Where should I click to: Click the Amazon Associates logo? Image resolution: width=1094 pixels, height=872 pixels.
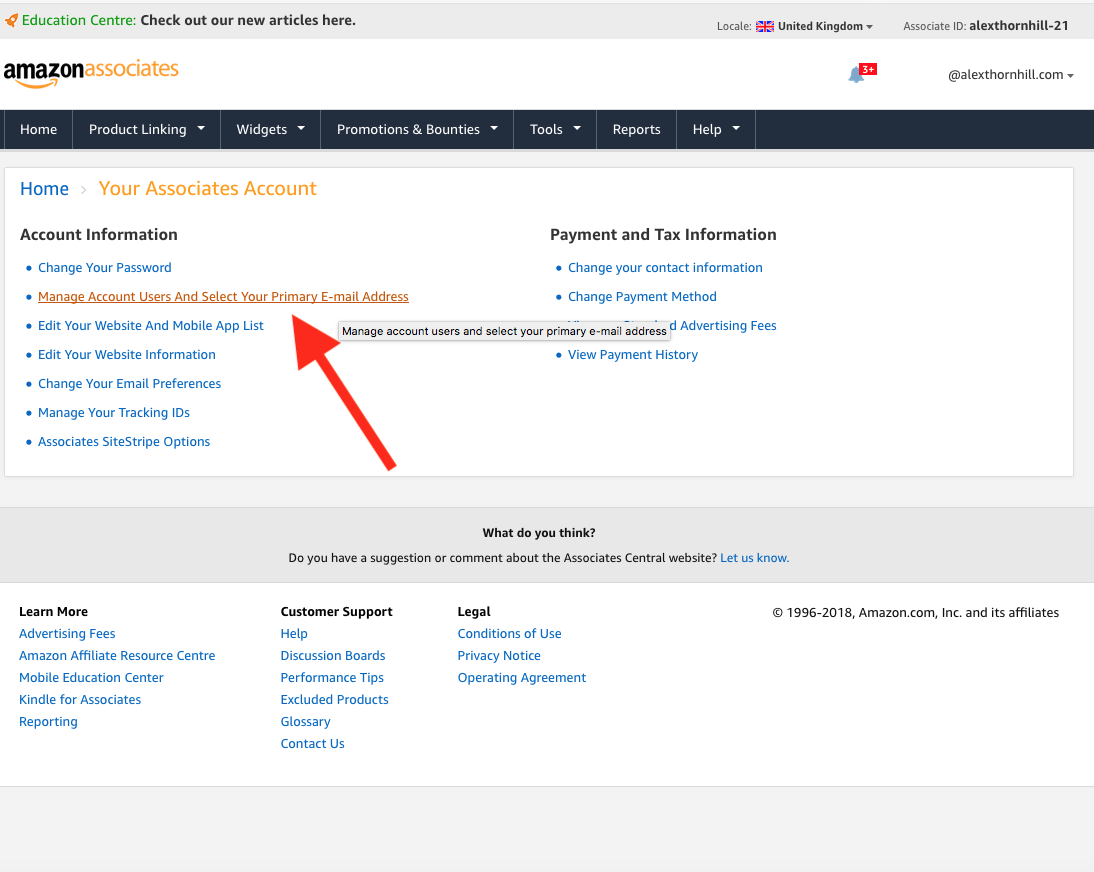pos(91,73)
